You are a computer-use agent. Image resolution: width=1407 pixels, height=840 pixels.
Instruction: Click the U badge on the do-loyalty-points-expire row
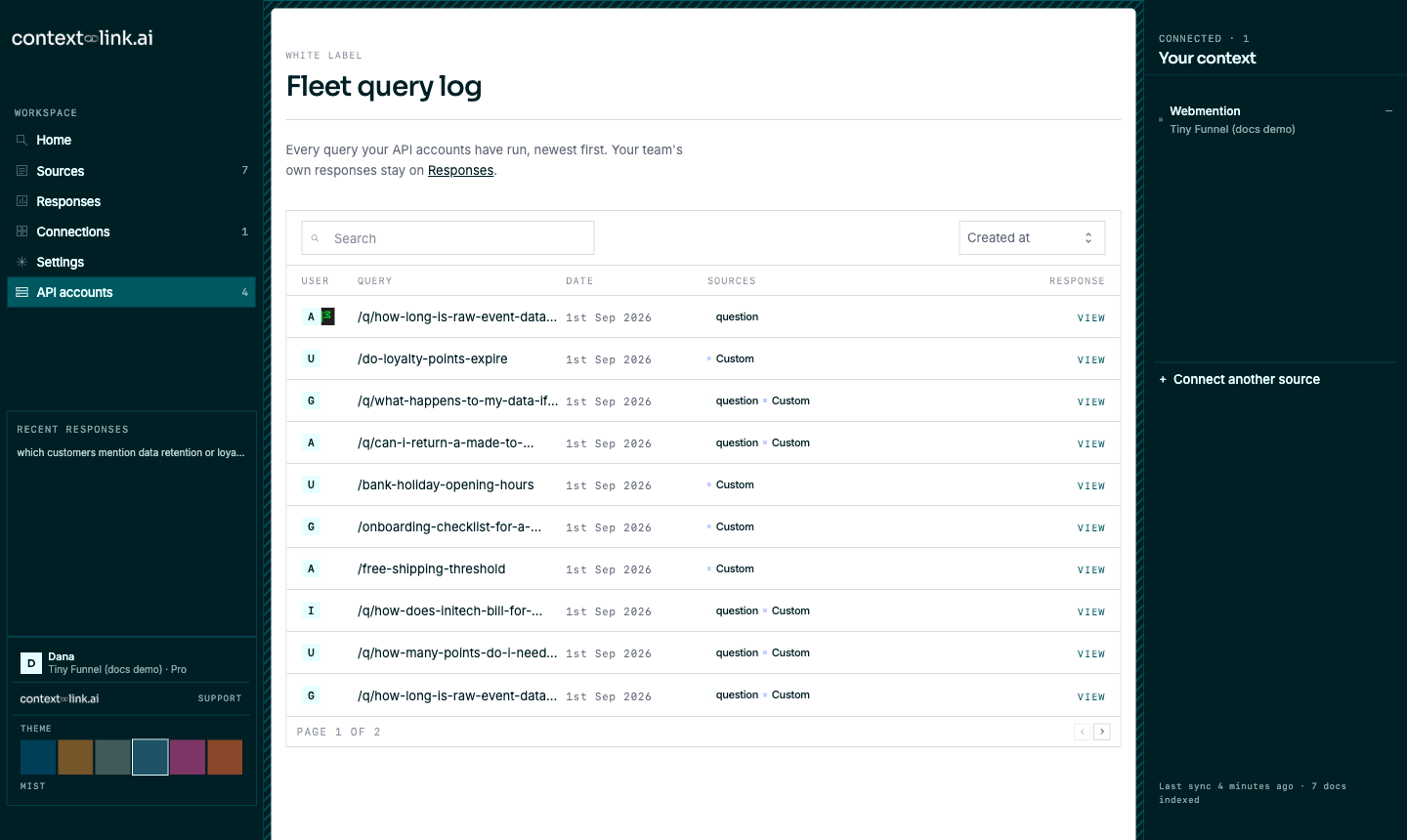click(x=311, y=358)
